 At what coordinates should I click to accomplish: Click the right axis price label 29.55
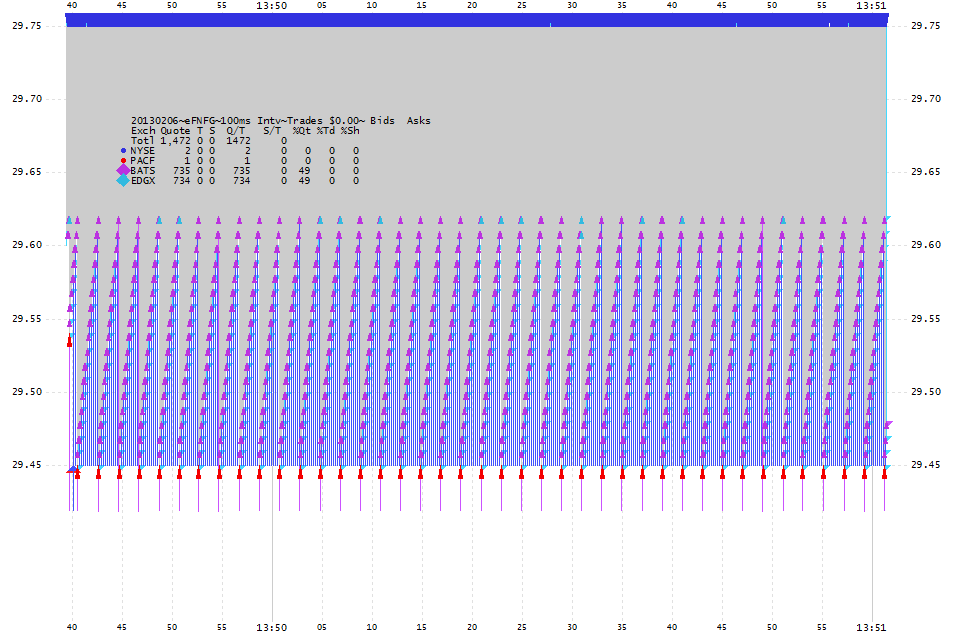(926, 319)
